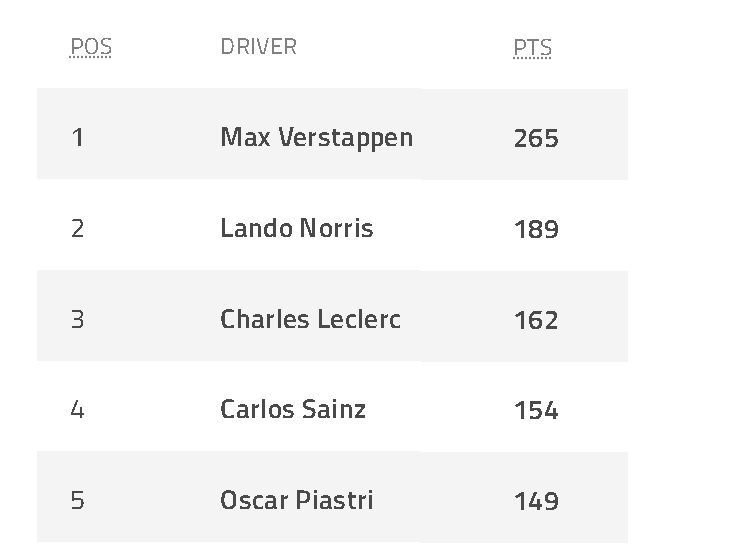Select position 3 cell

pyautogui.click(x=77, y=319)
